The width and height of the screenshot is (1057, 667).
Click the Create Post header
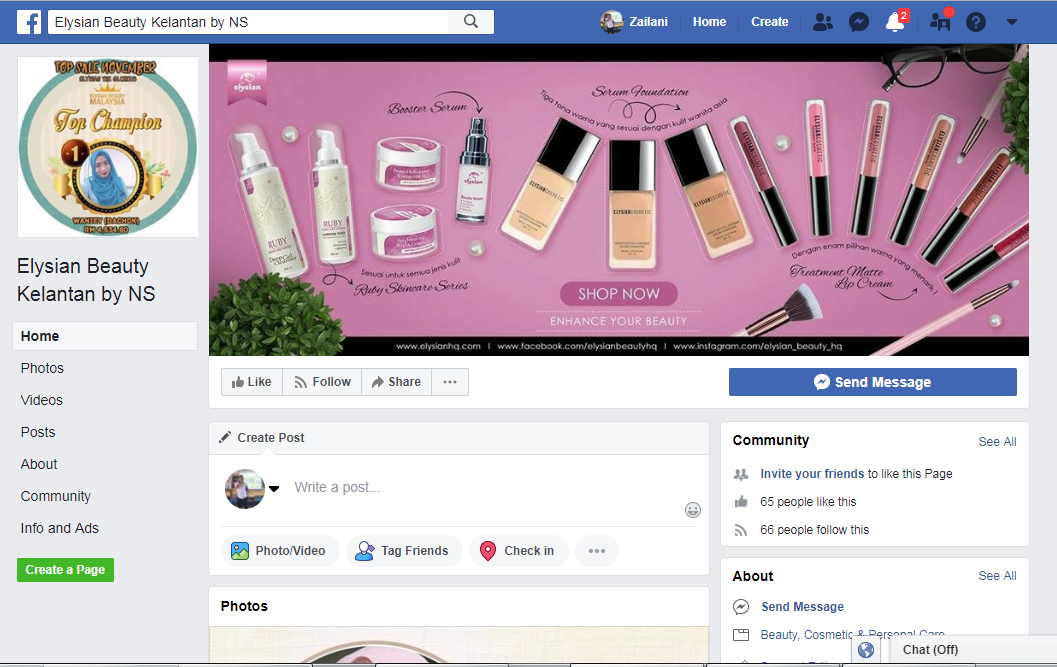(270, 438)
